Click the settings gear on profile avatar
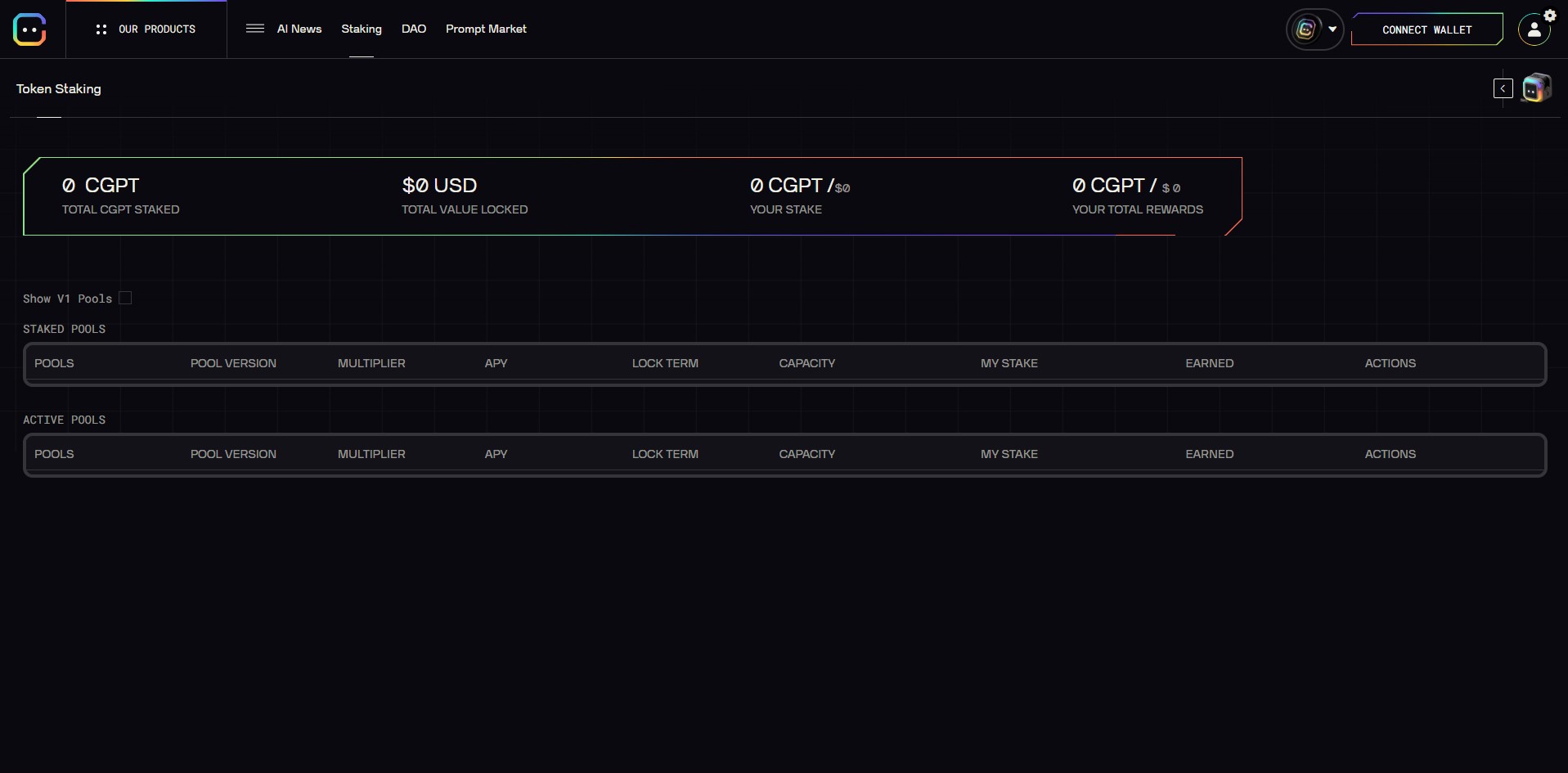This screenshot has width=1568, height=773. 1549,16
